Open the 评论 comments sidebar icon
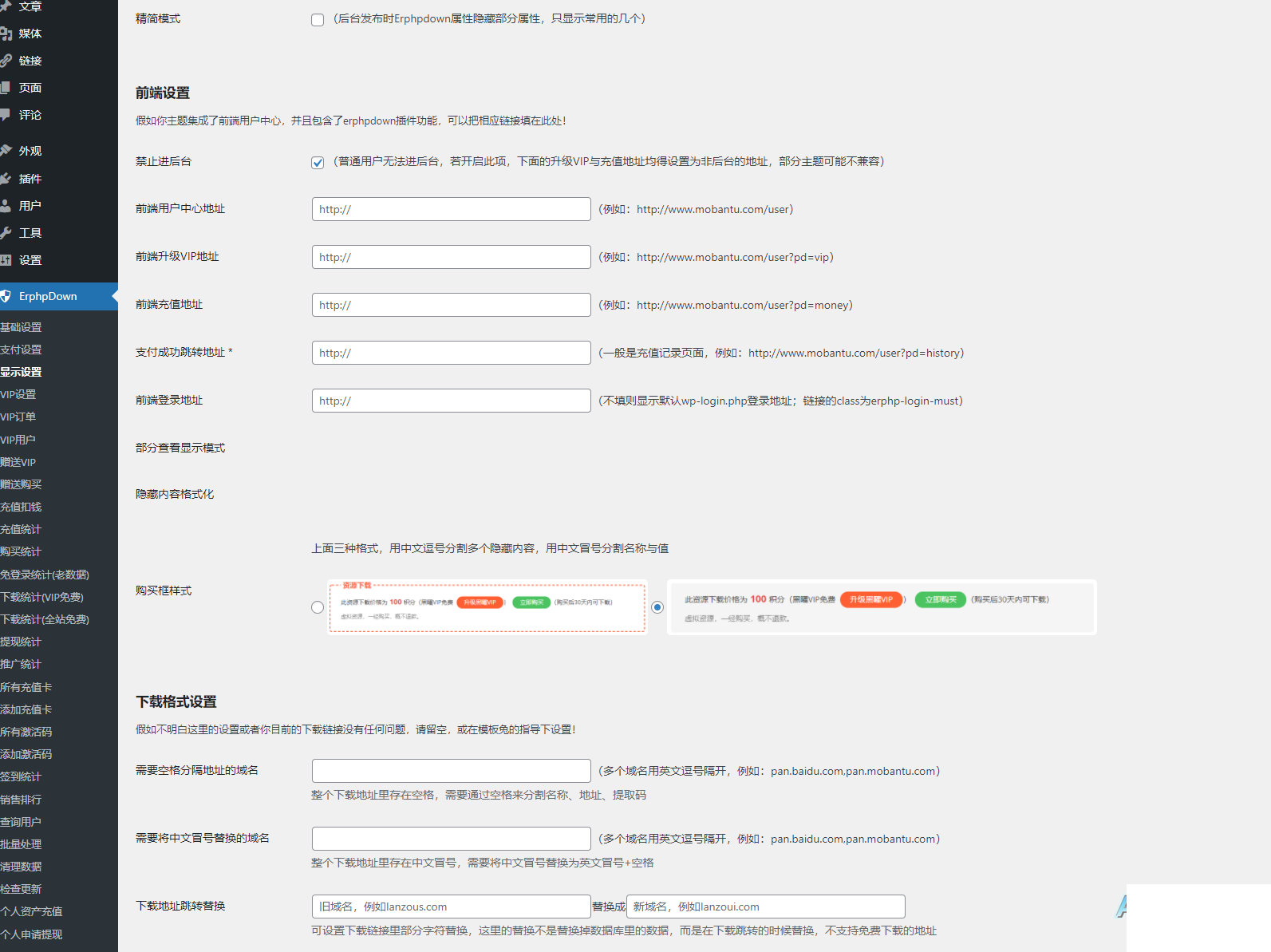Screen dimensions: 1271x952 coord(6,115)
